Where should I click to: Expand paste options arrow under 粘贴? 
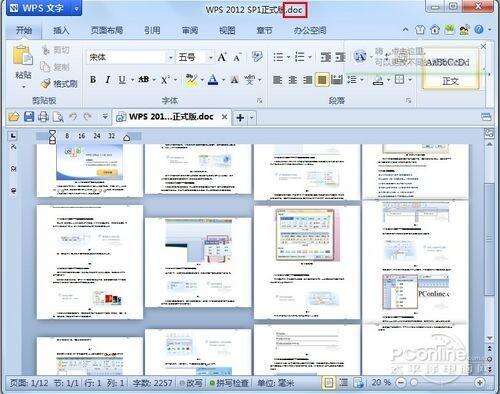[x=24, y=87]
